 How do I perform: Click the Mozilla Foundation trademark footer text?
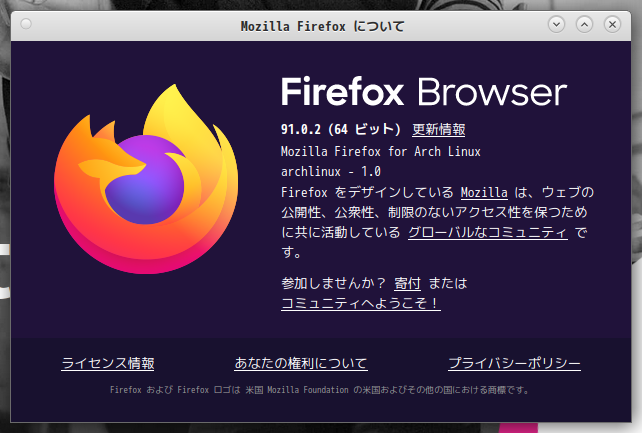[319, 390]
